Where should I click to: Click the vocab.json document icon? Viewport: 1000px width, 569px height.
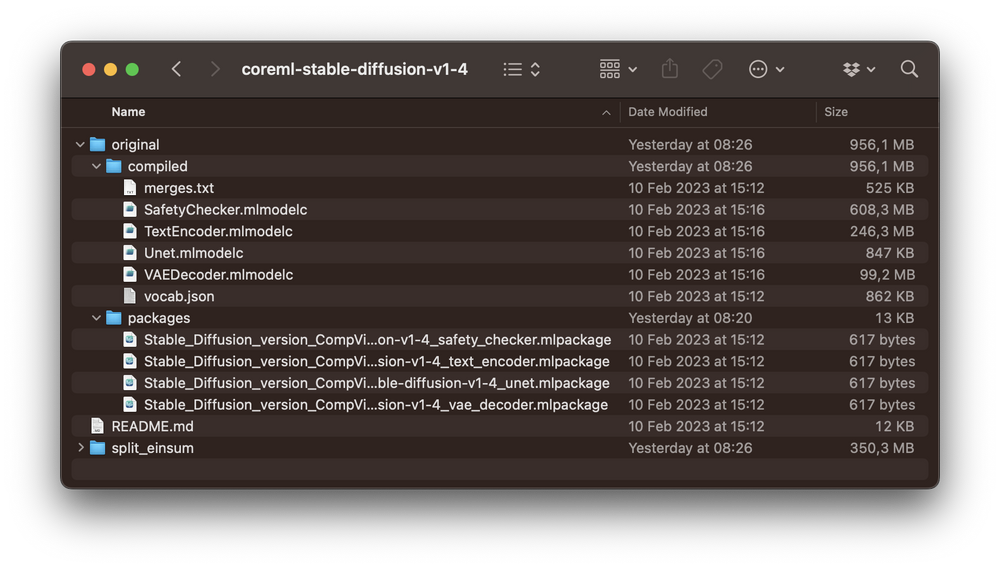coord(130,296)
